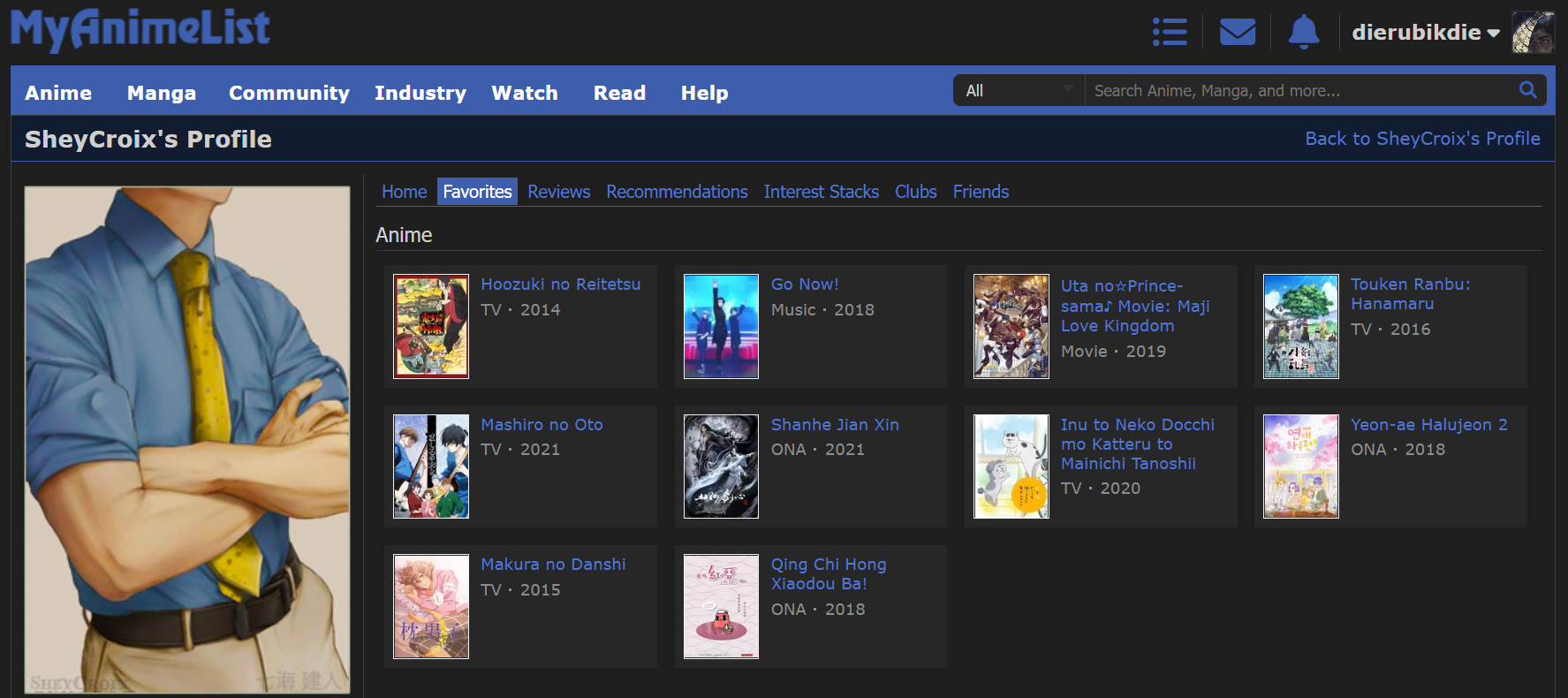Open the All search category dropdown
This screenshot has height=698, width=1568.
pyautogui.click(x=1019, y=90)
